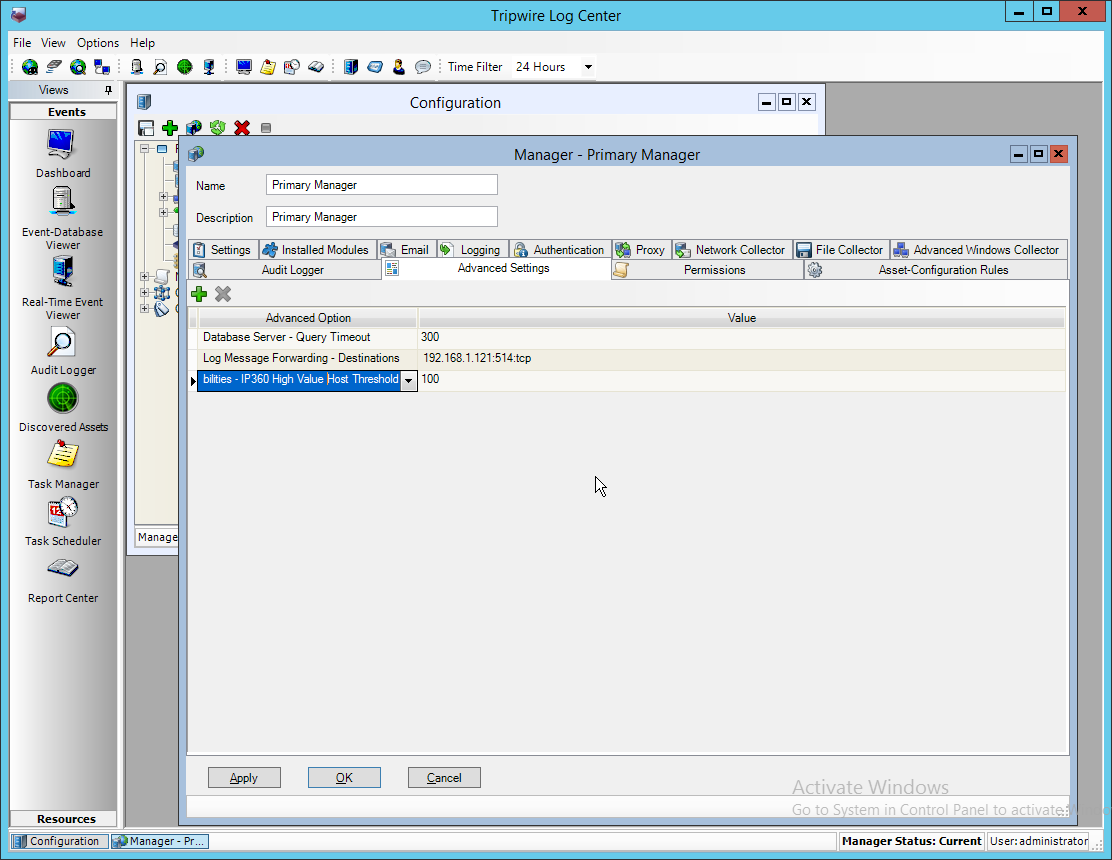The image size is (1112, 860).
Task: Expand the tree node beside the tag icon
Action: point(145,308)
